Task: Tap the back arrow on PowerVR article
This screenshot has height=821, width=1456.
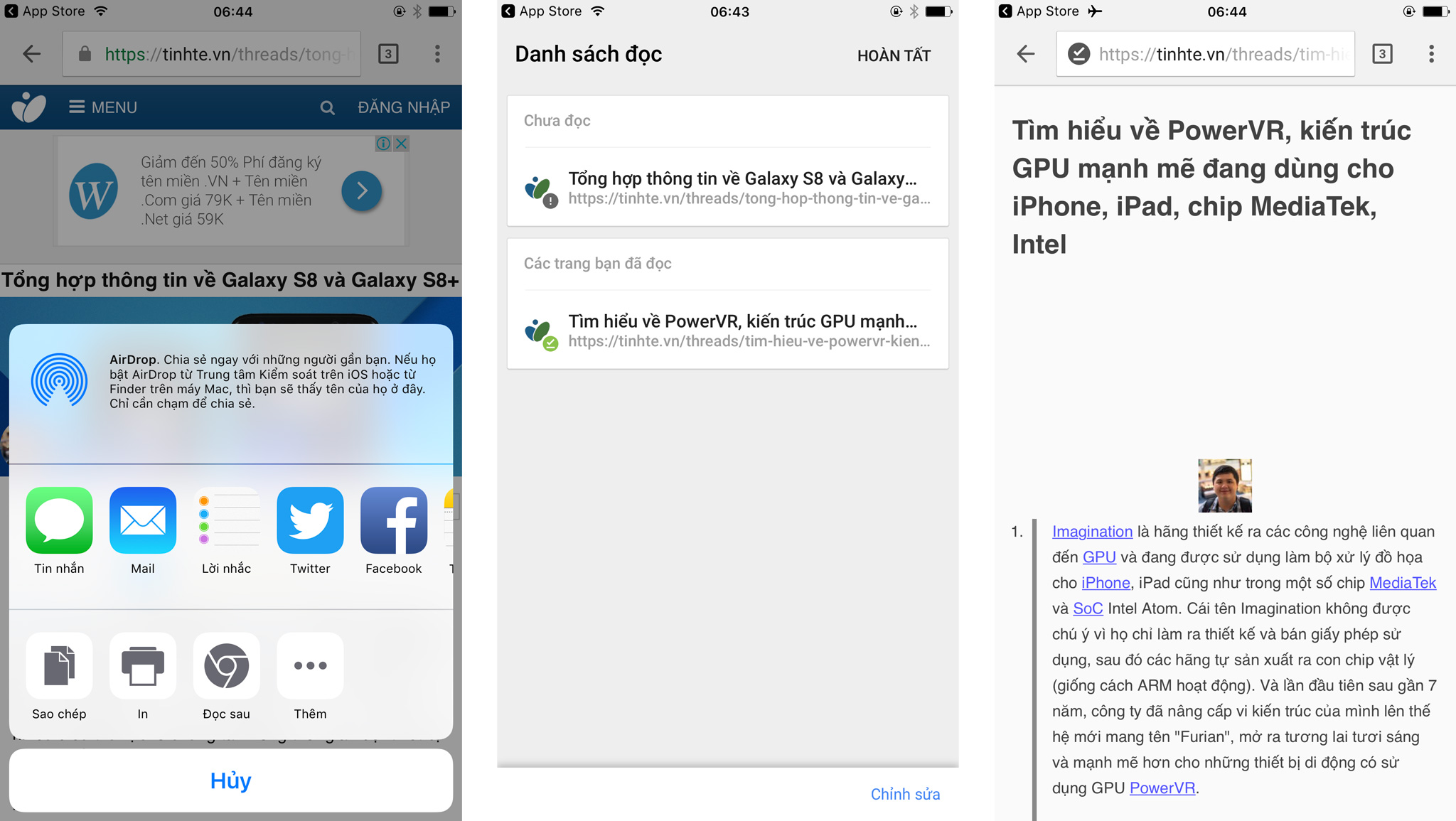Action: tap(1025, 53)
